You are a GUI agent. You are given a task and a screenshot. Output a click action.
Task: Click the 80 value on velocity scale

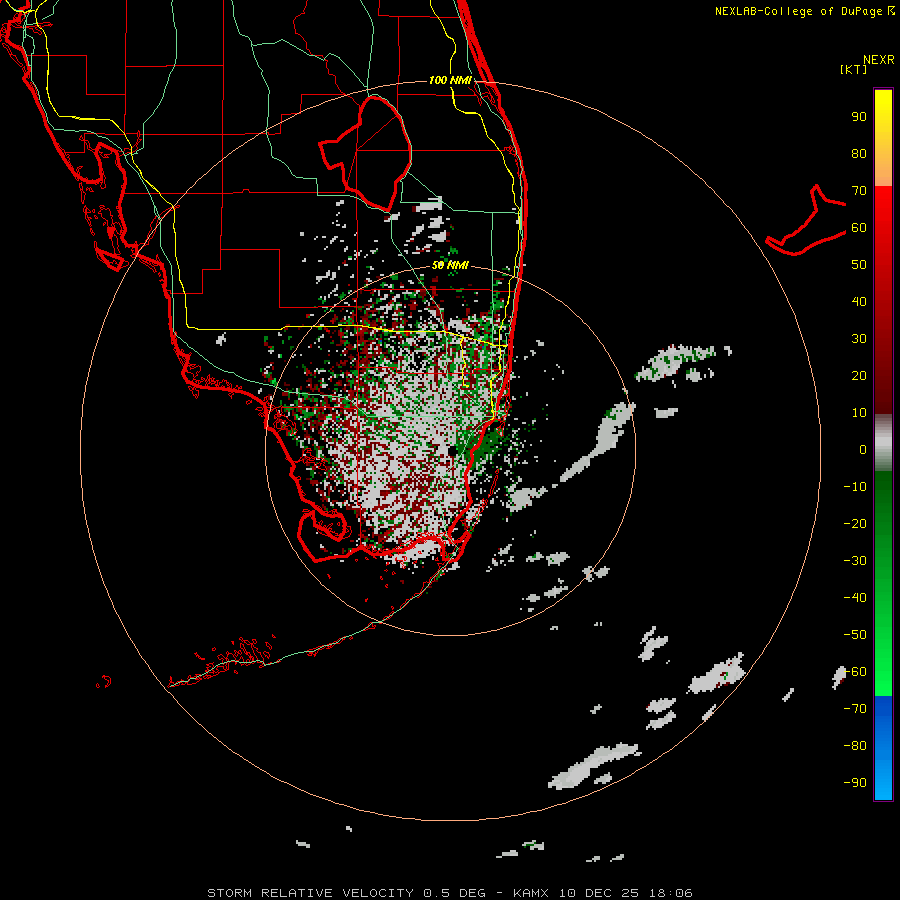coord(859,153)
